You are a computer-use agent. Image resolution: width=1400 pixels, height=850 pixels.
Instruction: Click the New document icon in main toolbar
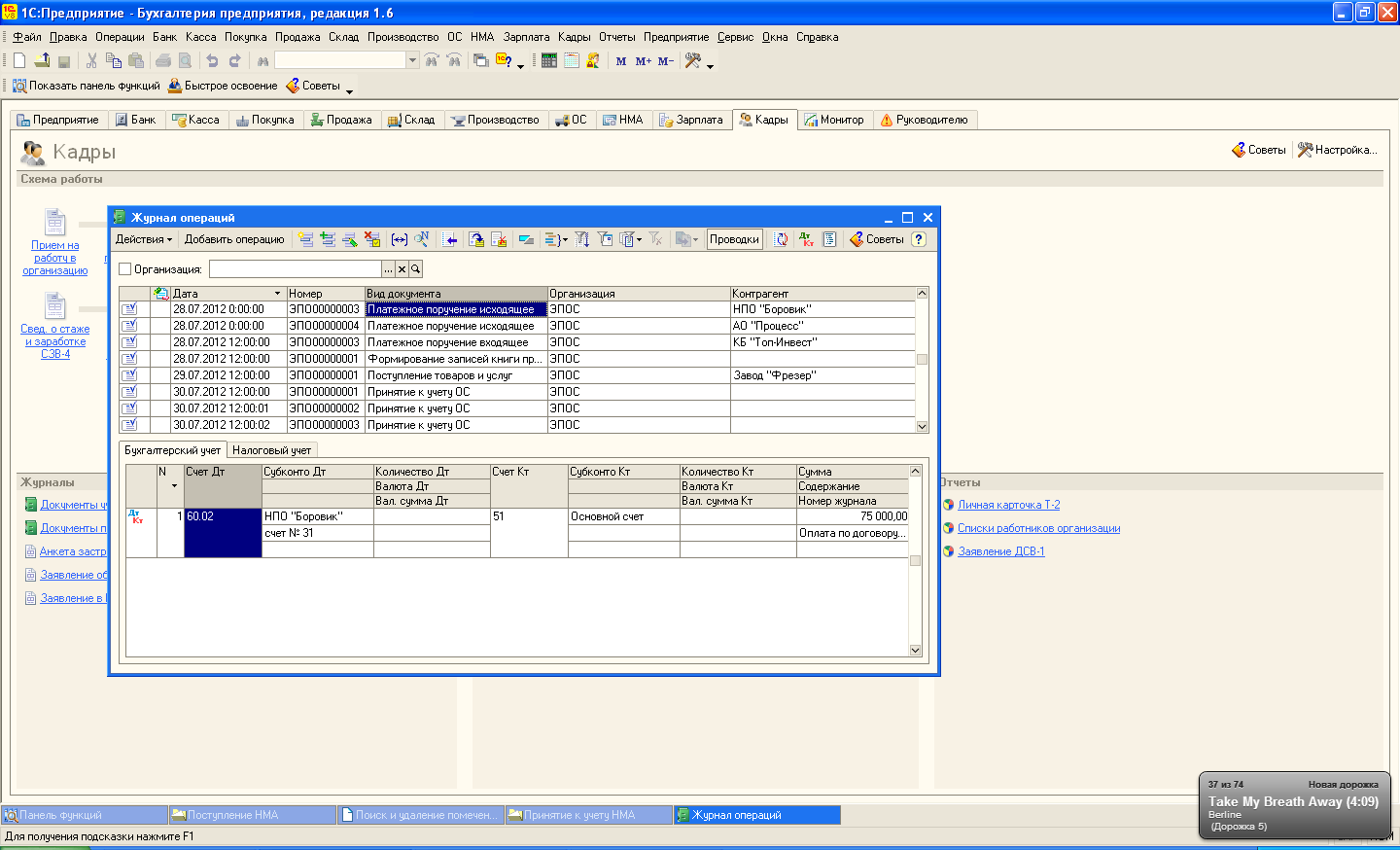(19, 60)
